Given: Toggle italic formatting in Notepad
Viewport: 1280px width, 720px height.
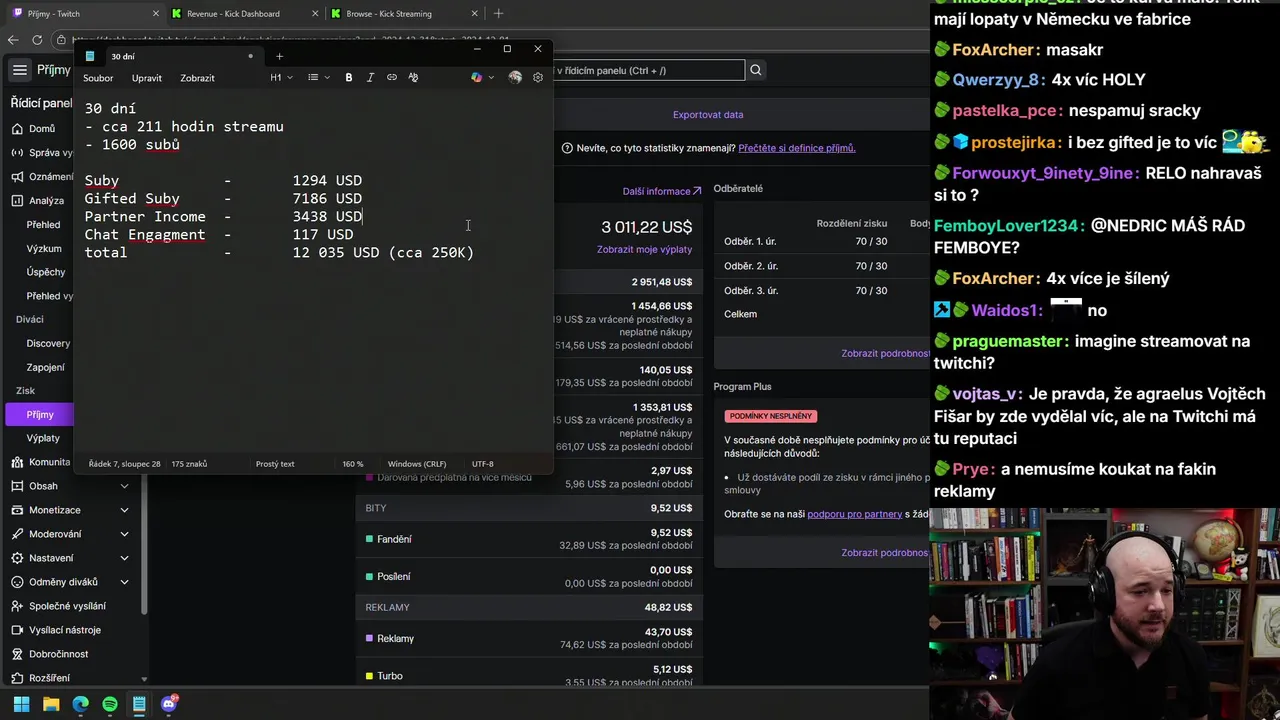Looking at the screenshot, I should tap(370, 77).
